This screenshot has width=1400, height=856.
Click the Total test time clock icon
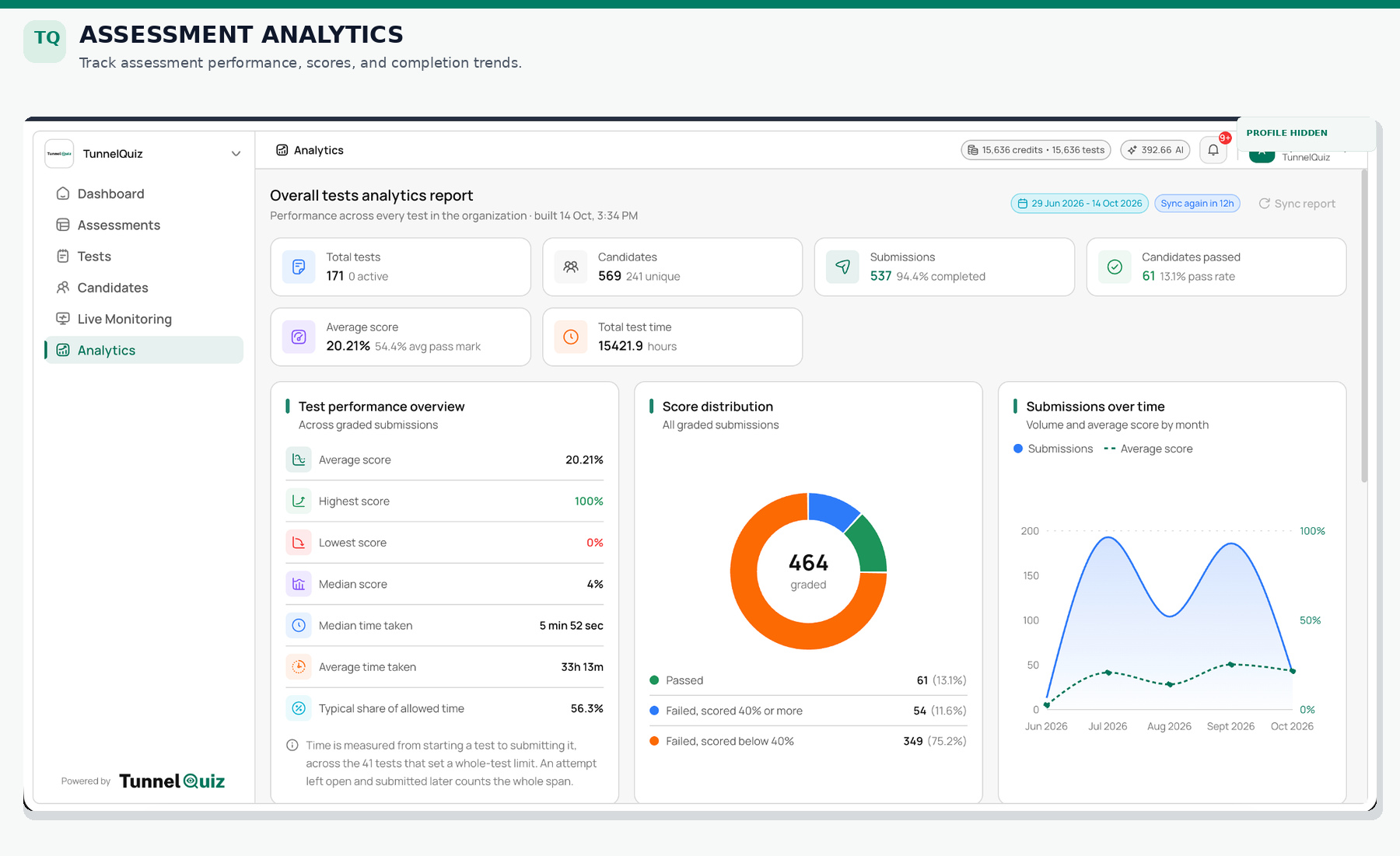(571, 337)
